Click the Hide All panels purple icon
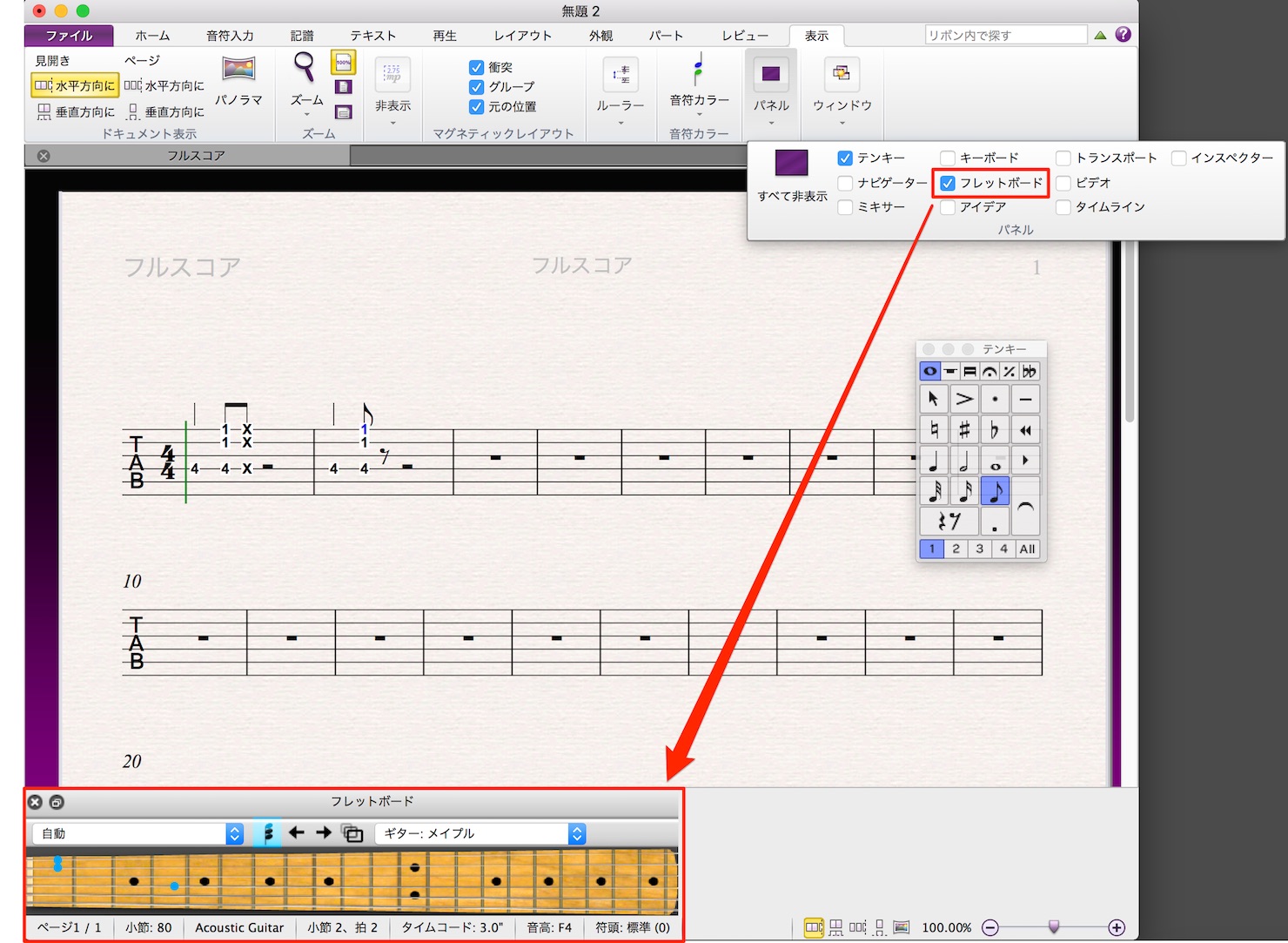This screenshot has height=943, width=1288. click(791, 163)
